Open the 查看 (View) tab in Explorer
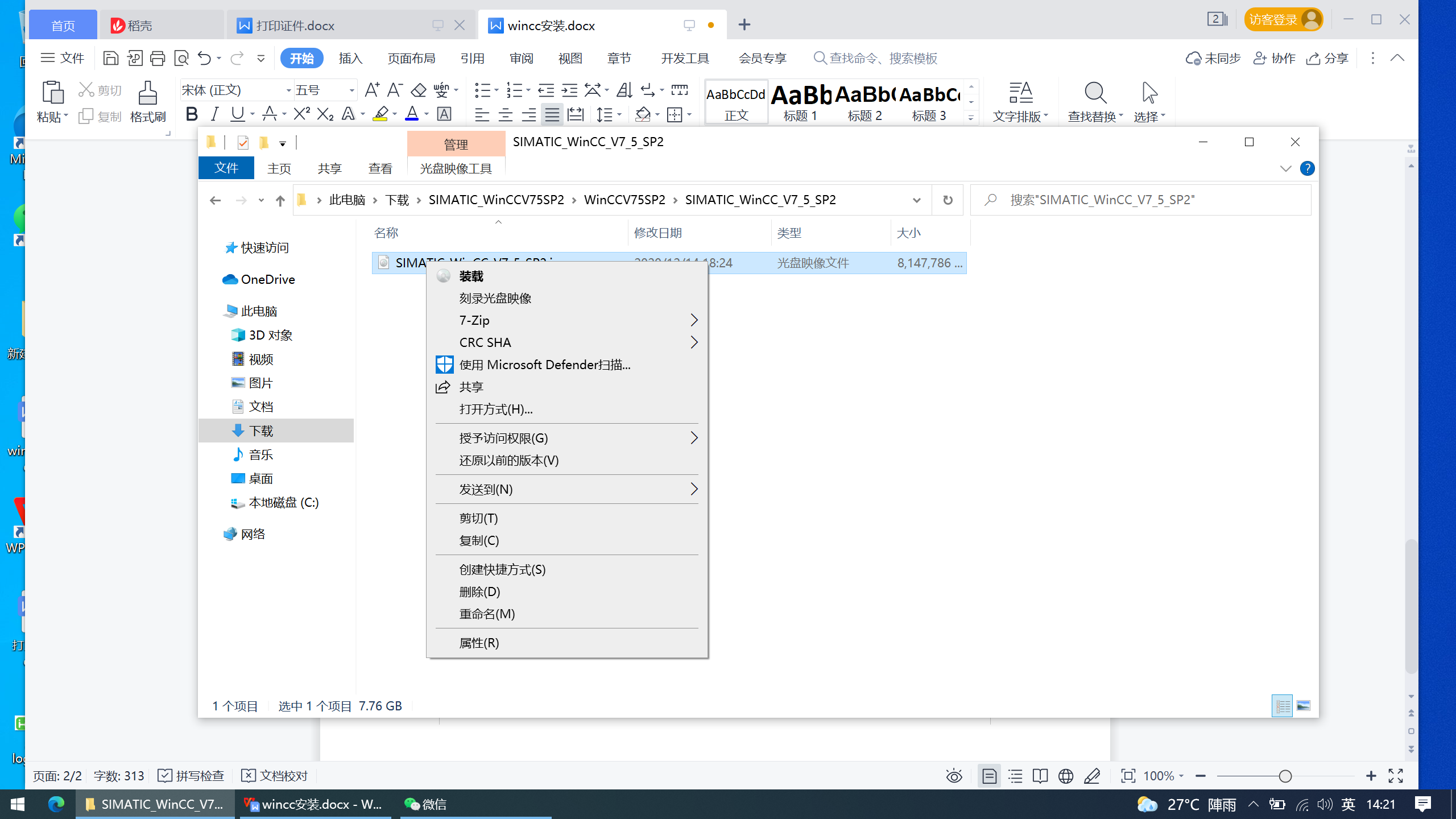The height and width of the screenshot is (819, 1456). [380, 169]
